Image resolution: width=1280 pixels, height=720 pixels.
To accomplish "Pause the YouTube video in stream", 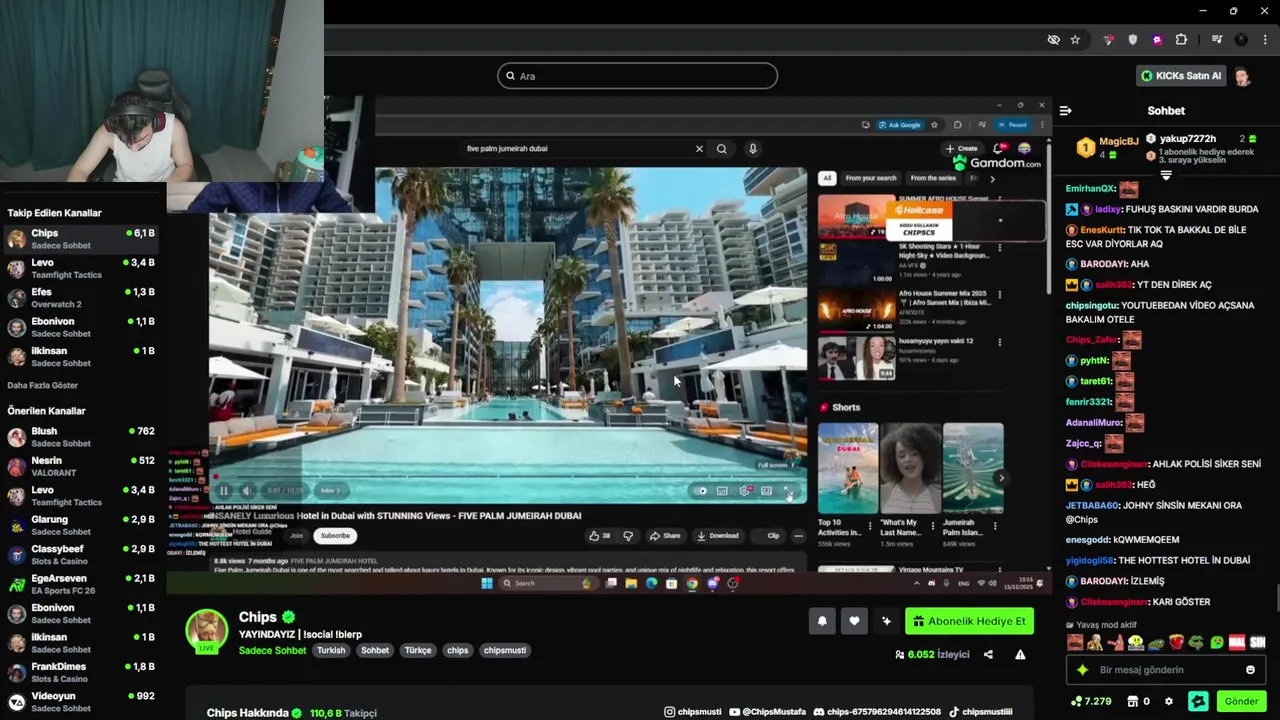I will (224, 491).
